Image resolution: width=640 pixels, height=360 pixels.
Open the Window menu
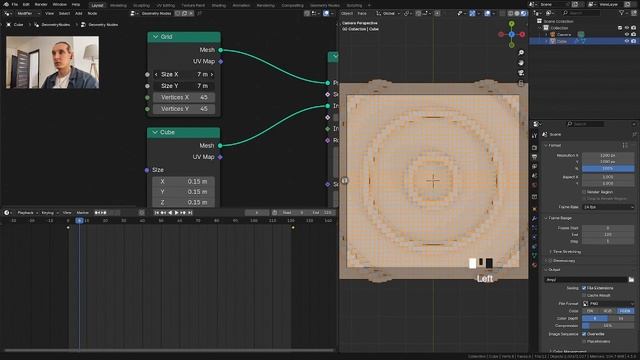[60, 4]
